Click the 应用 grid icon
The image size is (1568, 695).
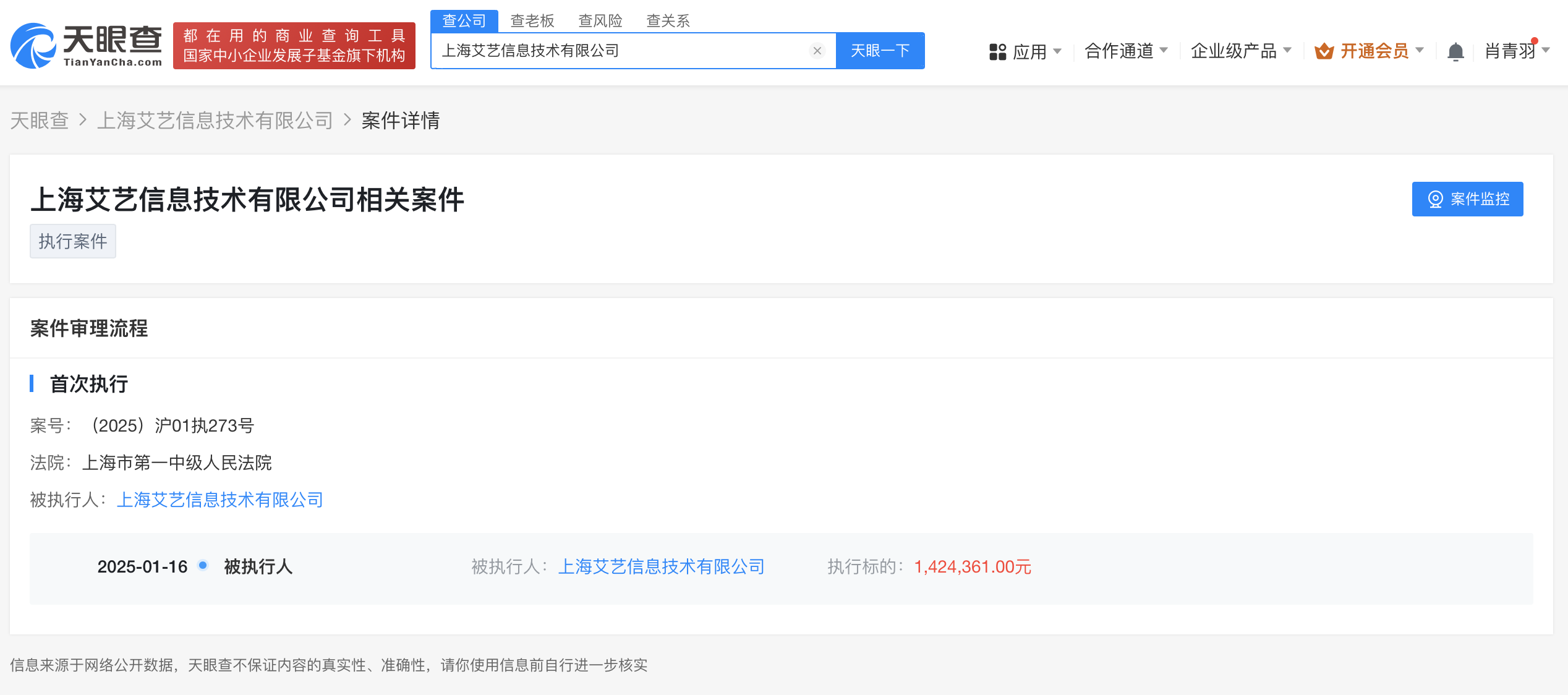[998, 51]
